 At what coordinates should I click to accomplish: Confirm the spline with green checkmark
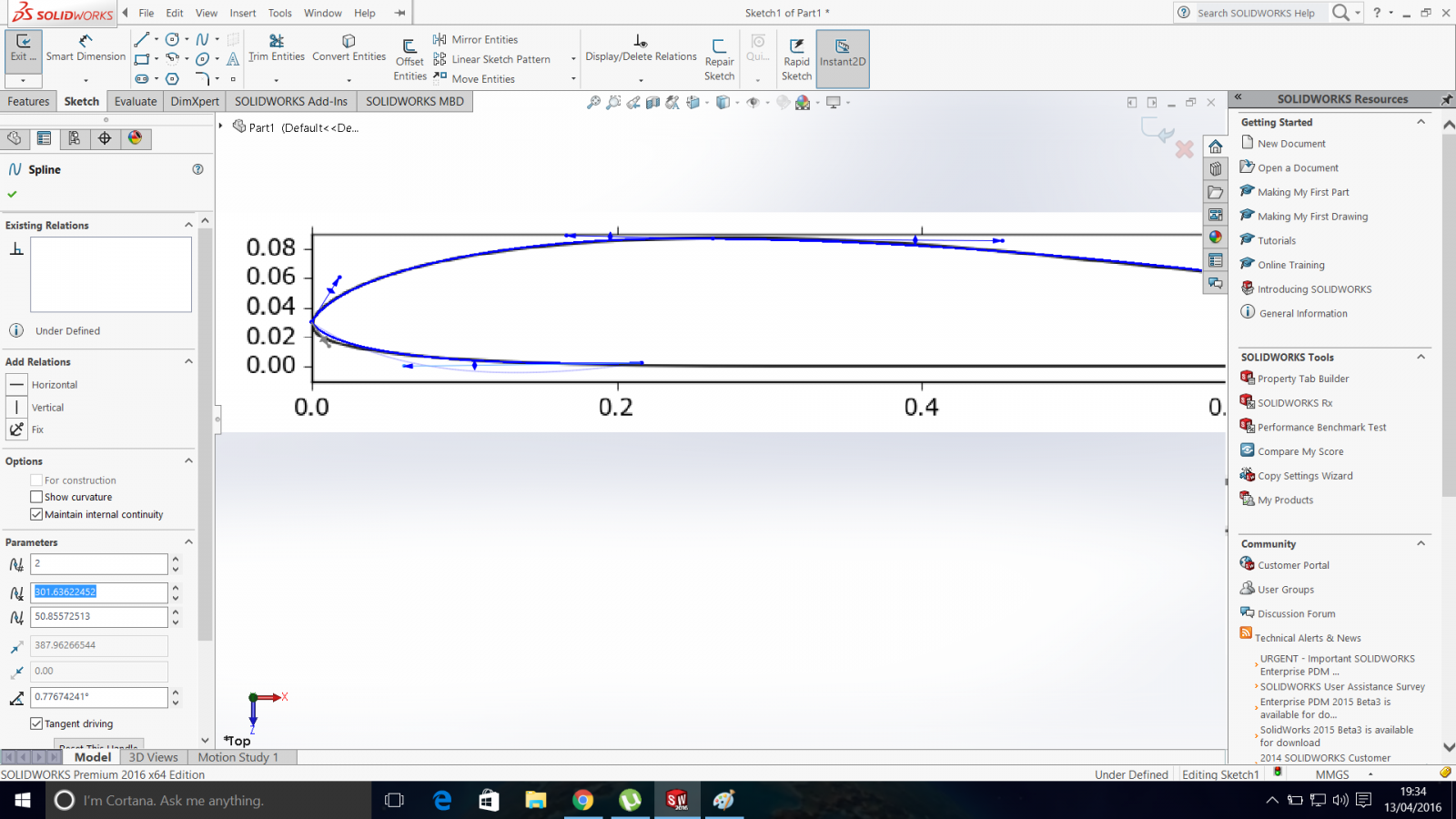click(12, 194)
